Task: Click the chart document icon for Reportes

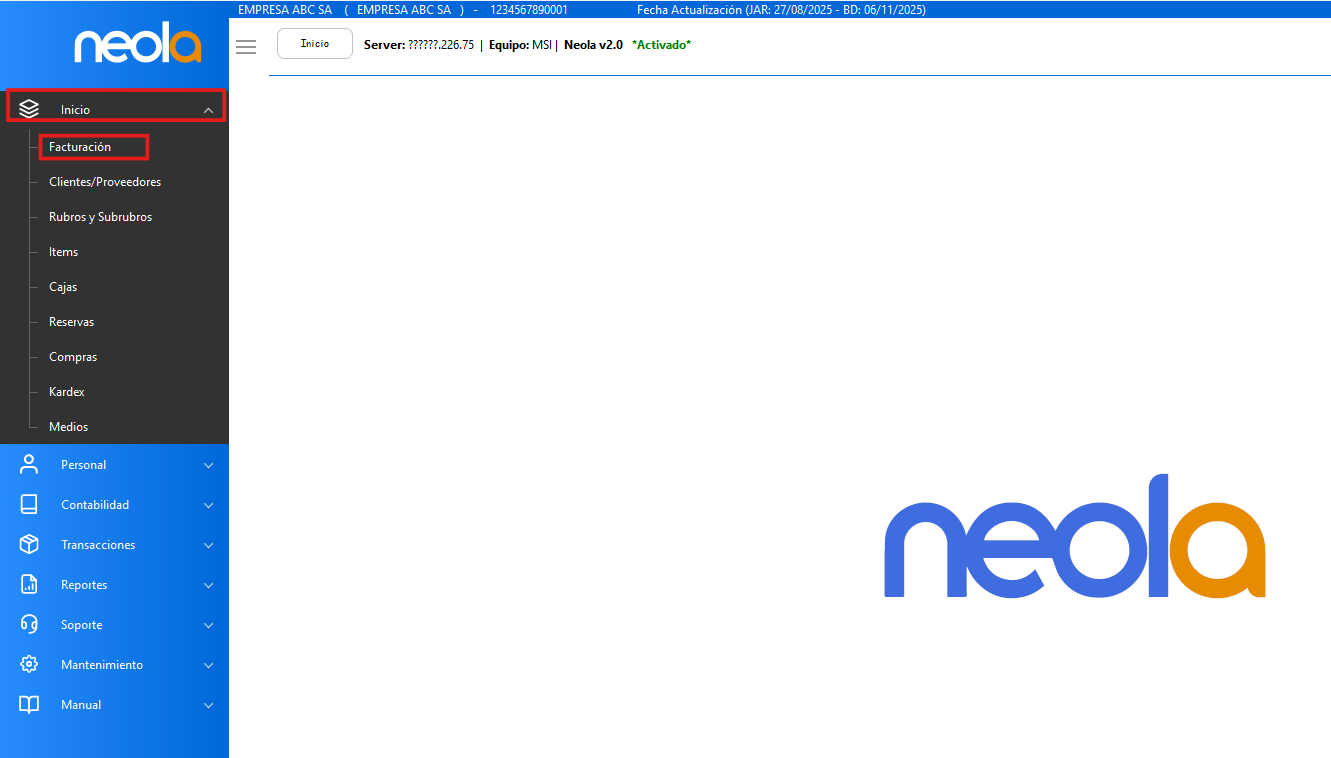Action: tap(29, 584)
